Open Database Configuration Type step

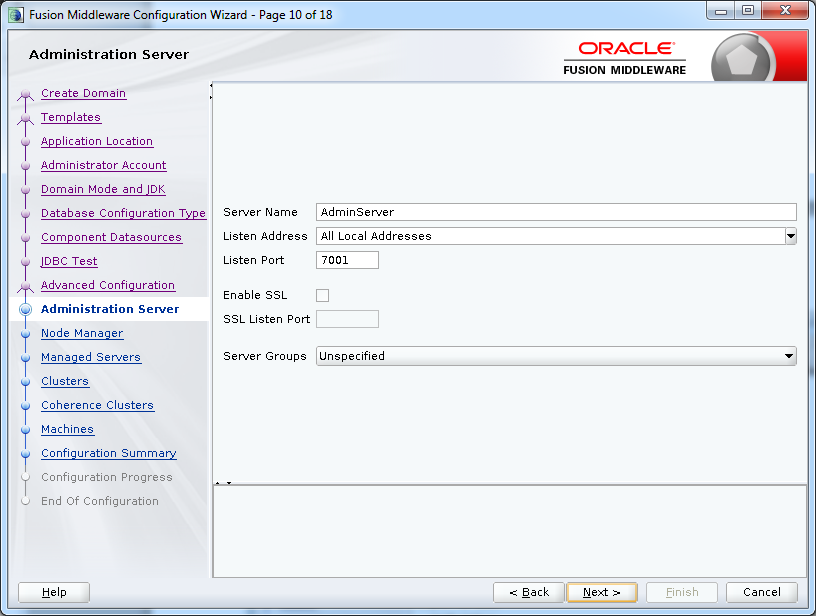123,213
